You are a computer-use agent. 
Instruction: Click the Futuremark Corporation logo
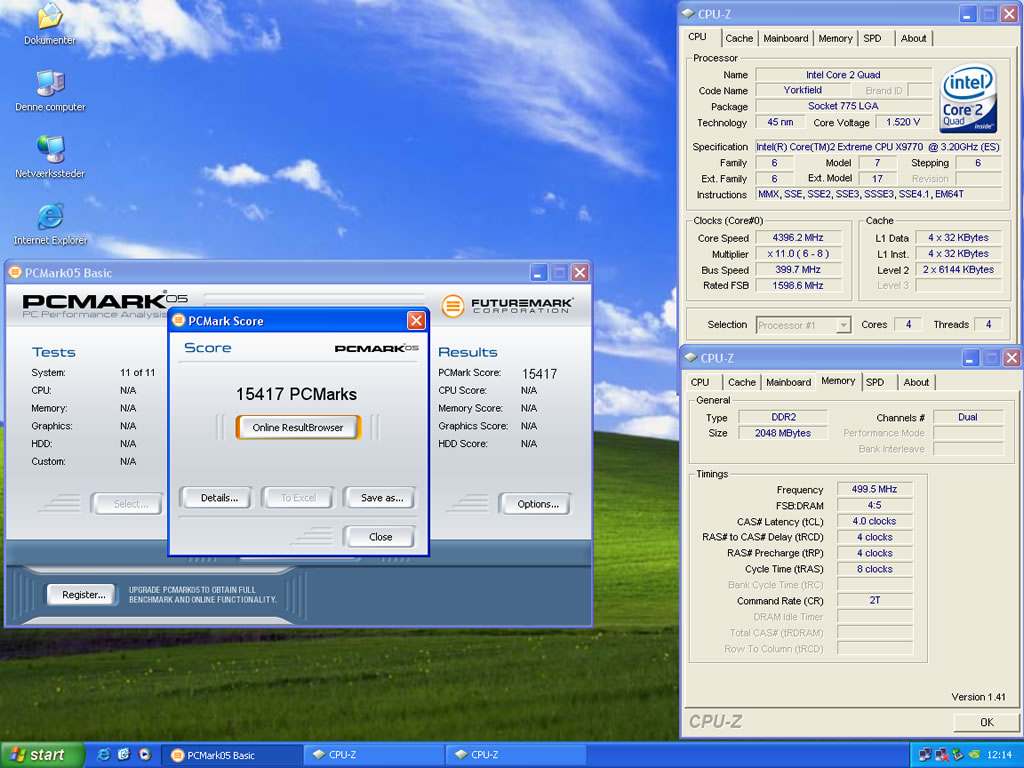click(x=507, y=305)
